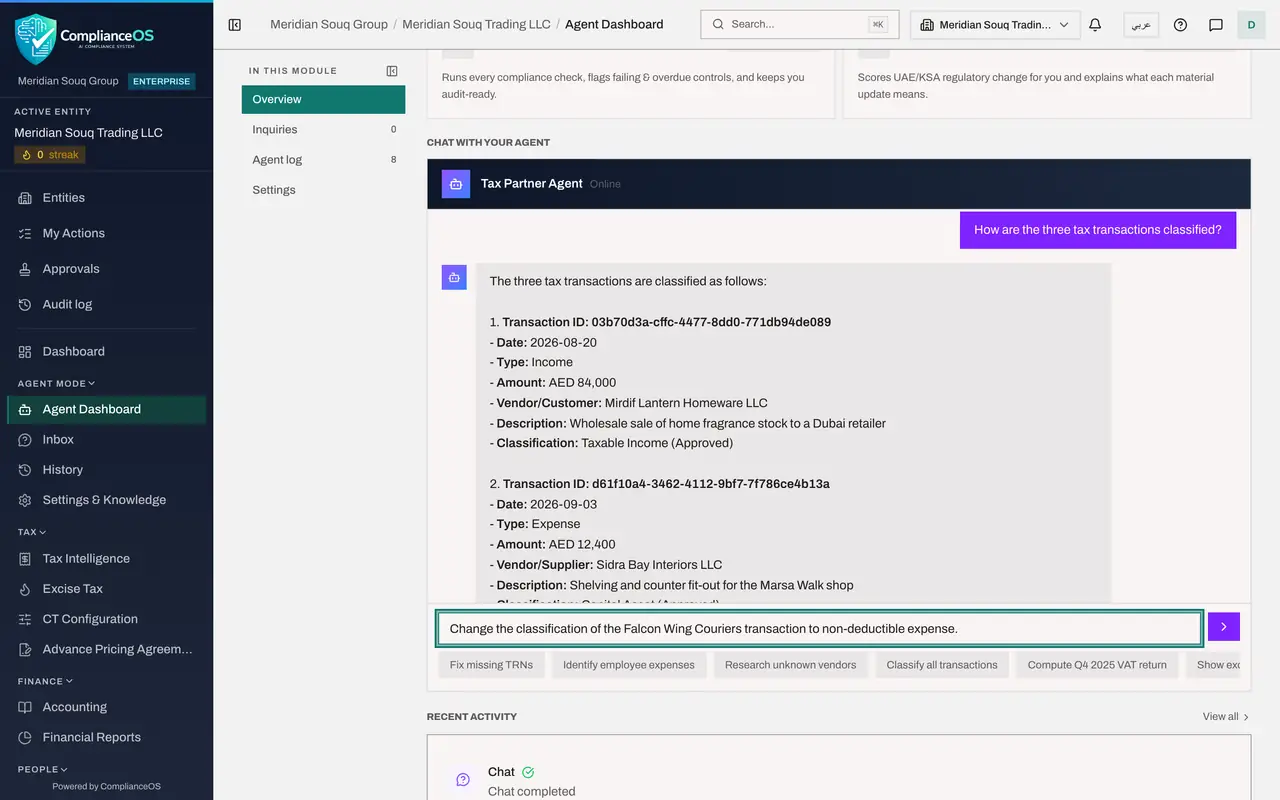Viewport: 1280px width, 800px height.
Task: Click the Tax Partner Agent robot icon
Action: pyautogui.click(x=456, y=184)
